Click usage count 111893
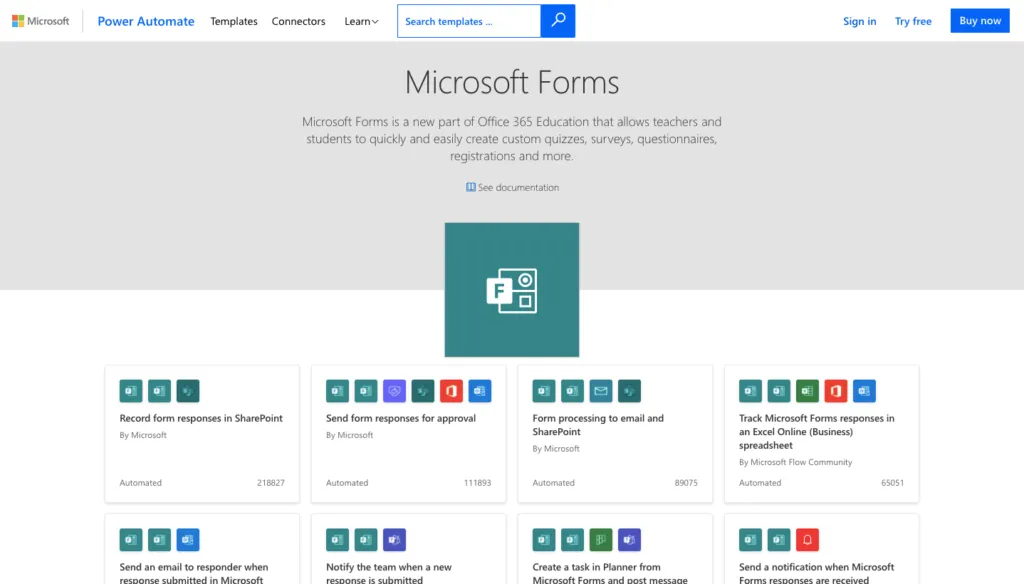The height and width of the screenshot is (584, 1024). pos(477,483)
